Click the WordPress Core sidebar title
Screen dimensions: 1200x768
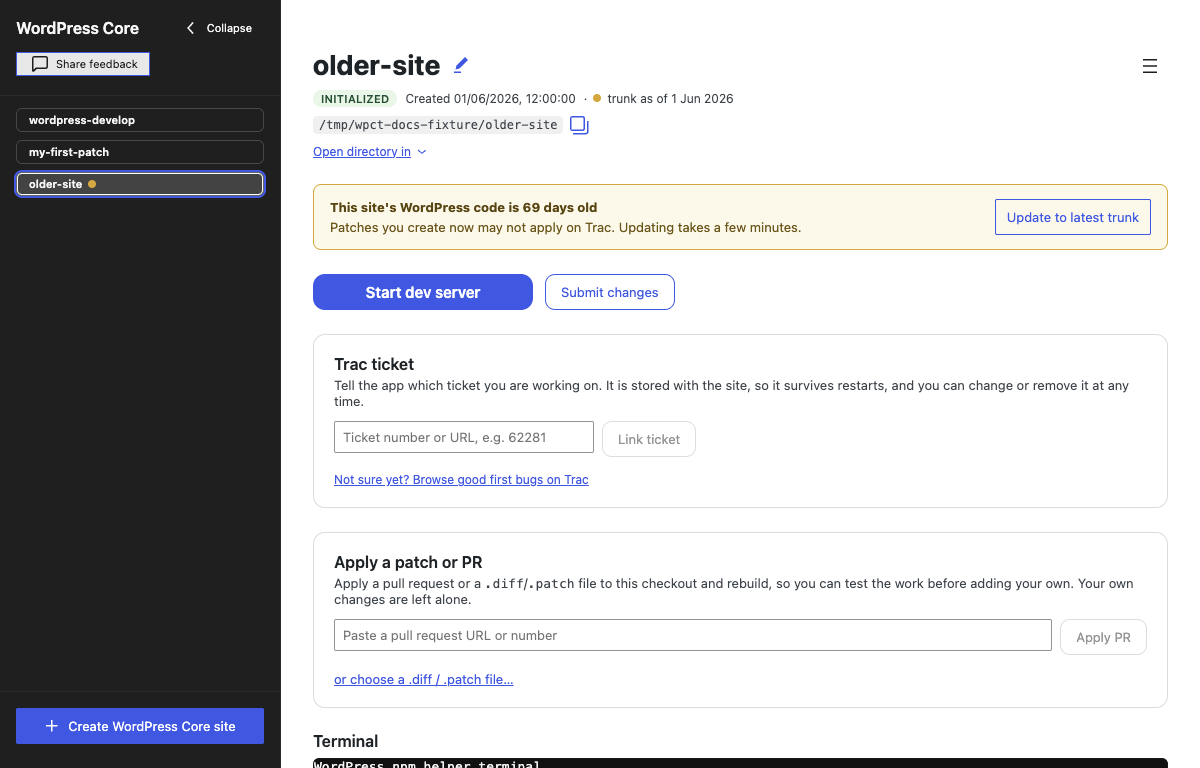pos(78,28)
